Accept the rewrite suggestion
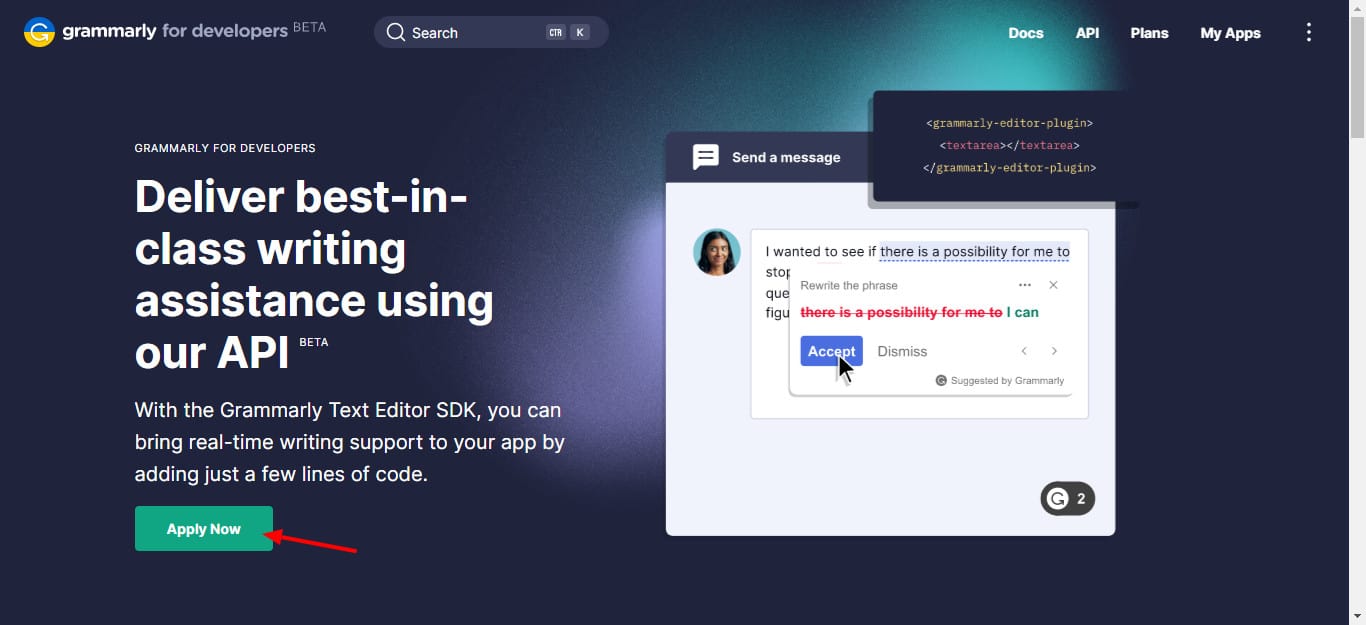The height and width of the screenshot is (625, 1366). pos(831,351)
